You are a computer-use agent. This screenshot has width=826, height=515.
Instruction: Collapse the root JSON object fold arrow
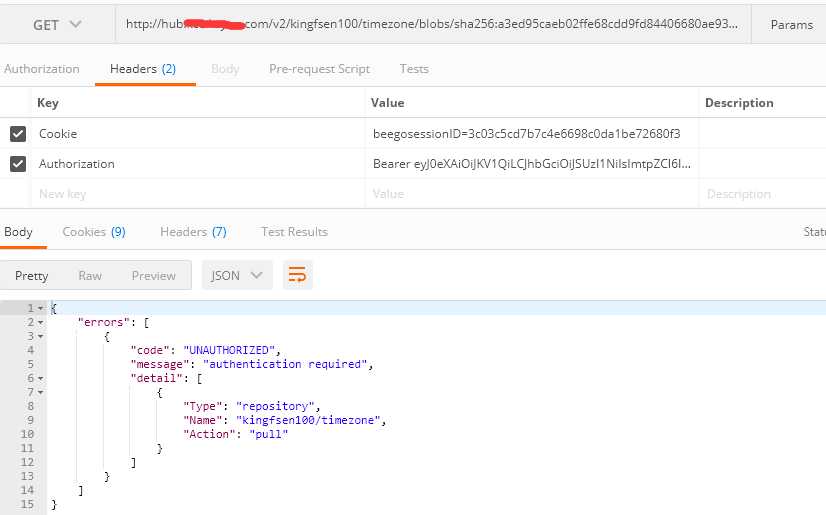pyautogui.click(x=41, y=309)
